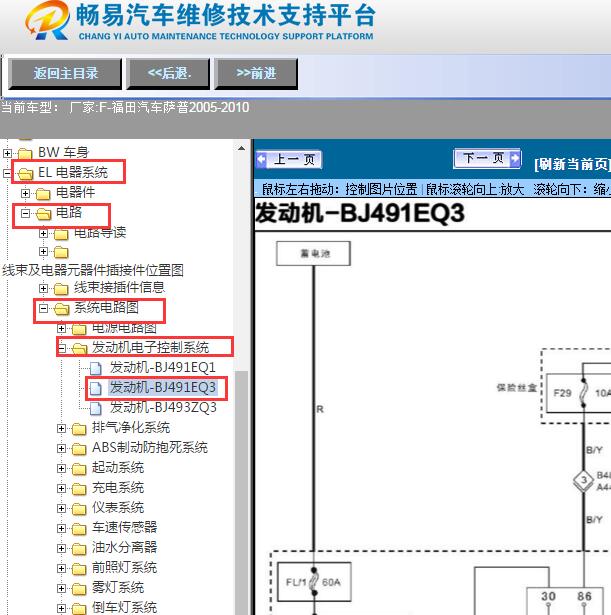
Task: Click the 刷新当前页 link
Action: coord(572,164)
